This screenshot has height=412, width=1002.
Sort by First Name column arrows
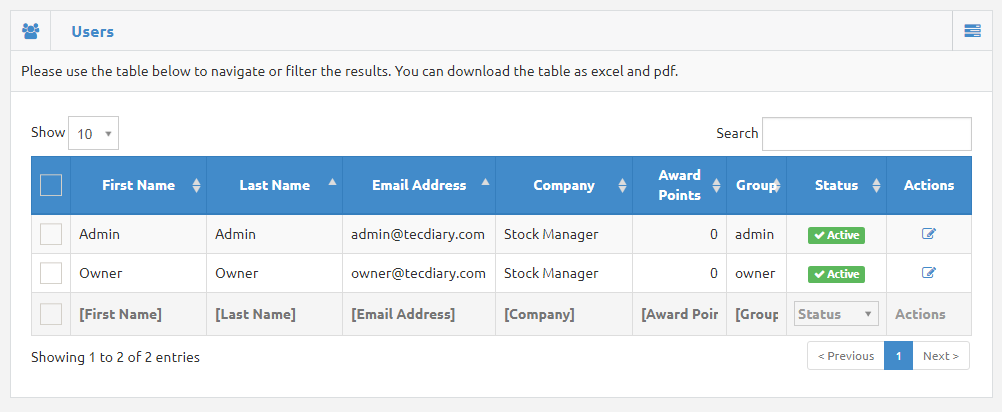pyautogui.click(x=196, y=185)
